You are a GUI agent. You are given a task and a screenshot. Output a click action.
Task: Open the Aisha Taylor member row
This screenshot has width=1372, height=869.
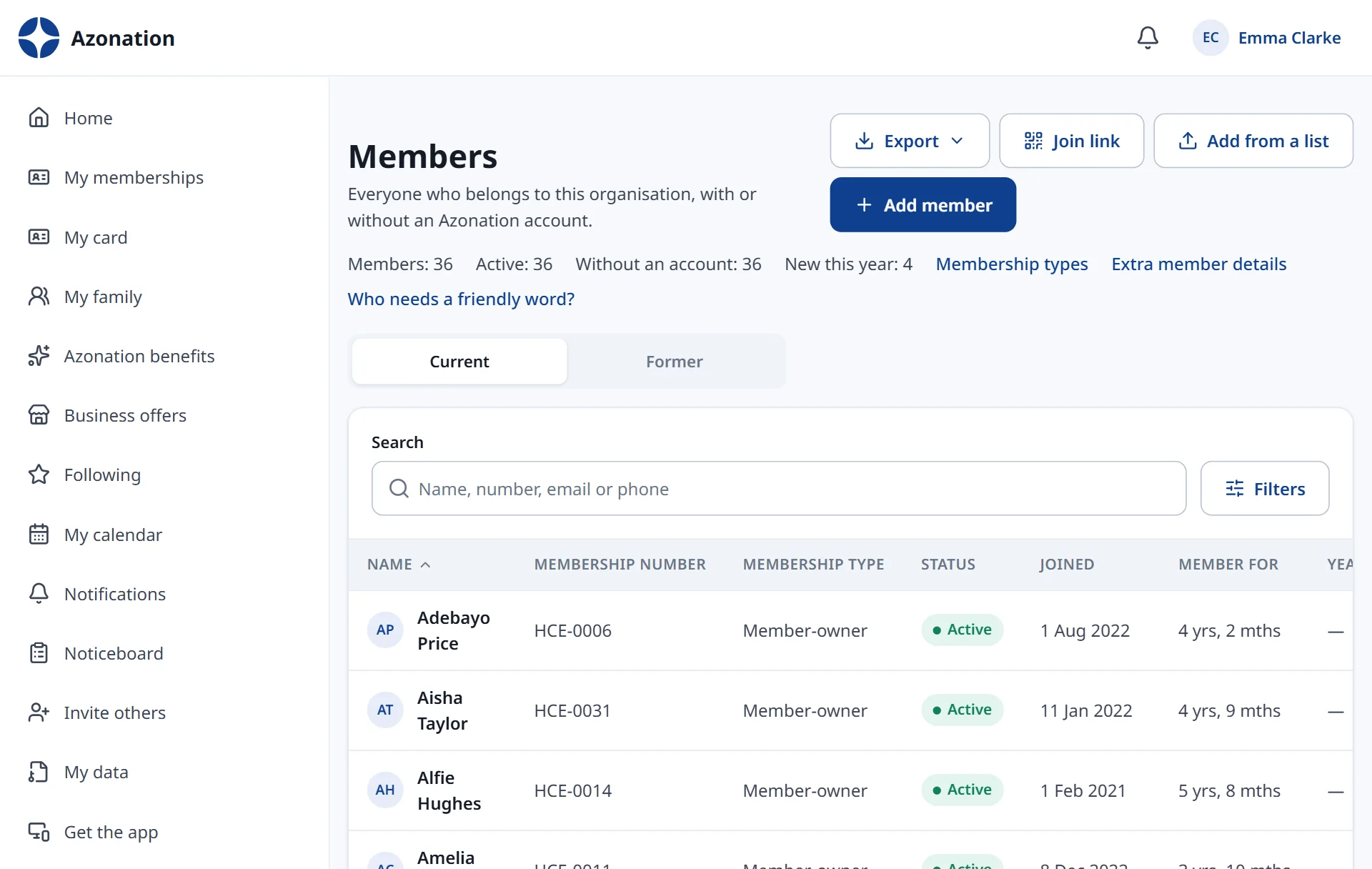coord(850,710)
